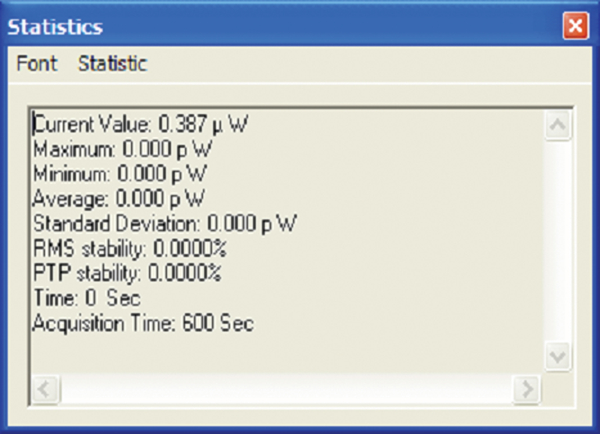Click the Acquisition Time 600 Sec line
This screenshot has width=600, height=434.
[x=143, y=323]
